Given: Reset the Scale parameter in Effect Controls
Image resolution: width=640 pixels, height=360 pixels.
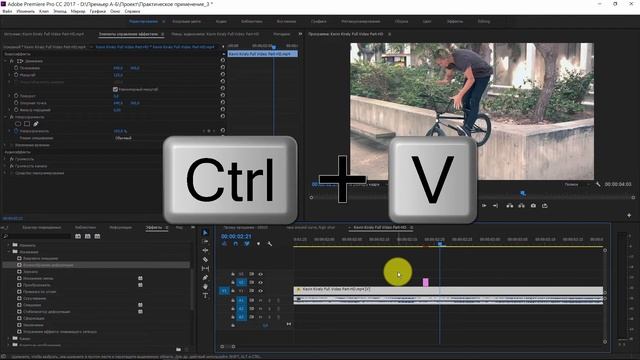Looking at the screenshot, I should coord(223,74).
